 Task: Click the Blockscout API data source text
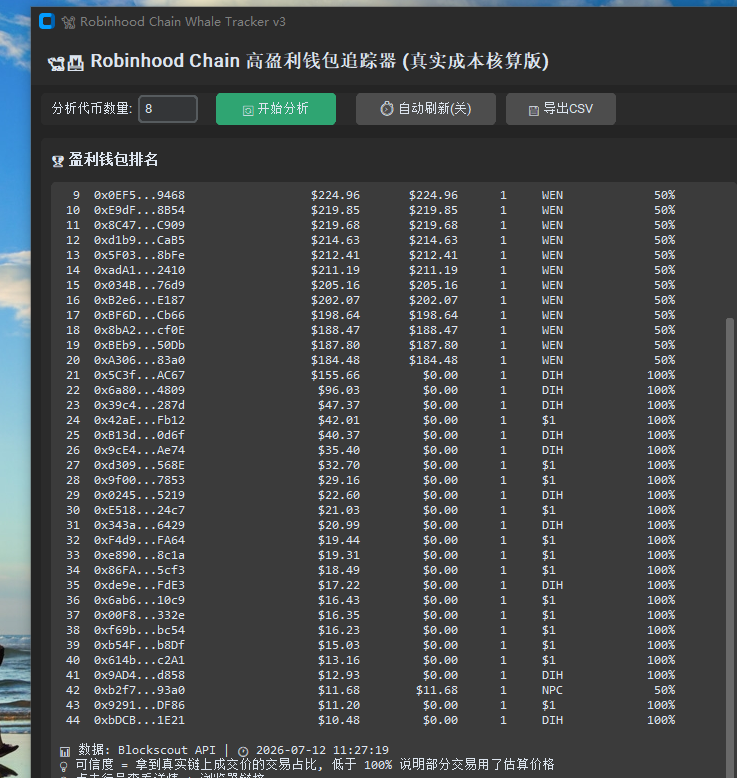coord(167,750)
